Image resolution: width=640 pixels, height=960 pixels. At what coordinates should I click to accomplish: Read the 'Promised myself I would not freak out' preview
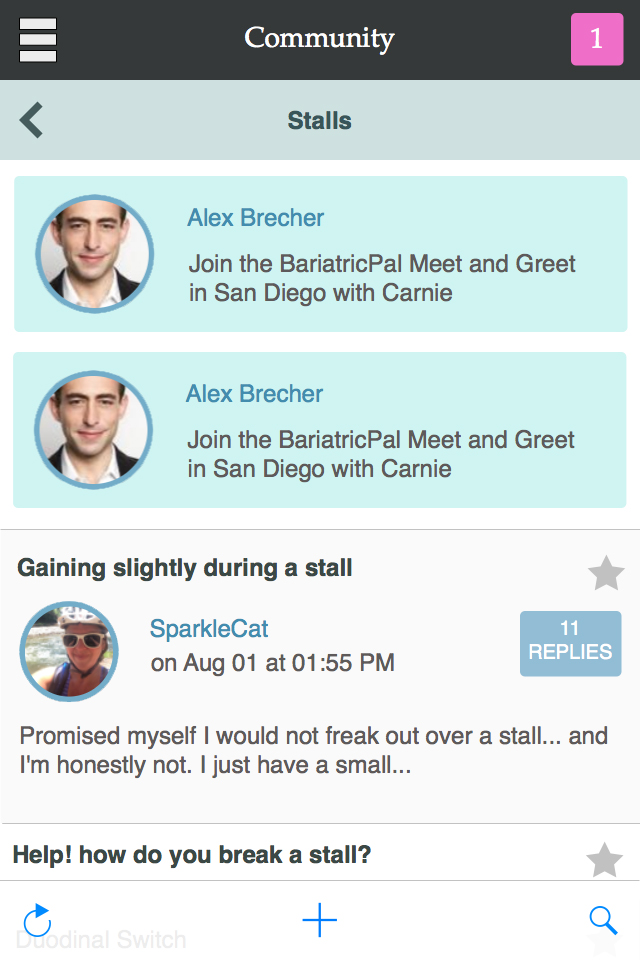[314, 752]
